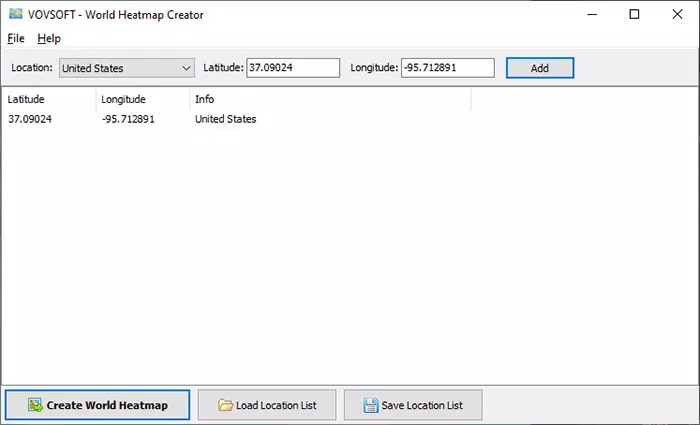The width and height of the screenshot is (700, 425).
Task: Expand the Location dropdown showing United States
Action: tap(127, 68)
